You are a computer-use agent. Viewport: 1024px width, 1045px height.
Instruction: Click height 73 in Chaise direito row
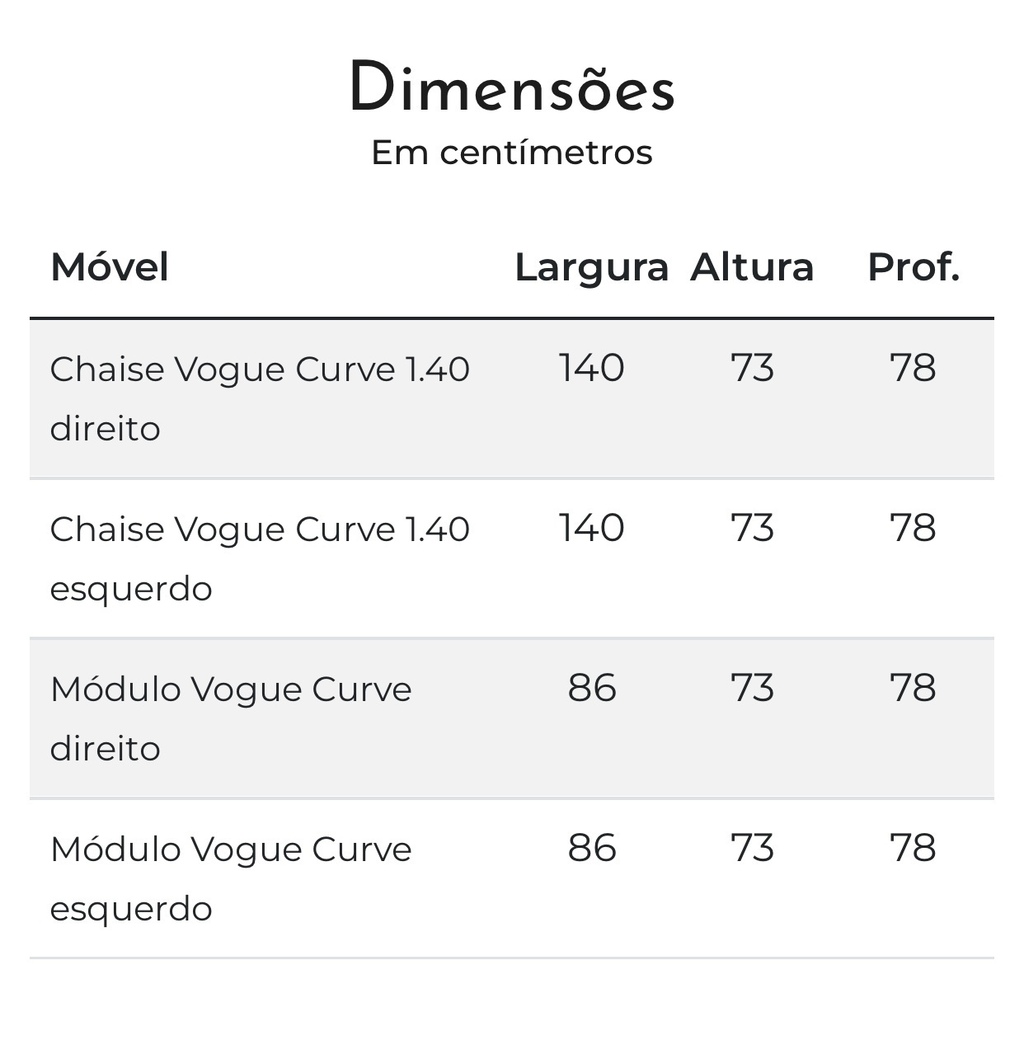click(x=752, y=368)
